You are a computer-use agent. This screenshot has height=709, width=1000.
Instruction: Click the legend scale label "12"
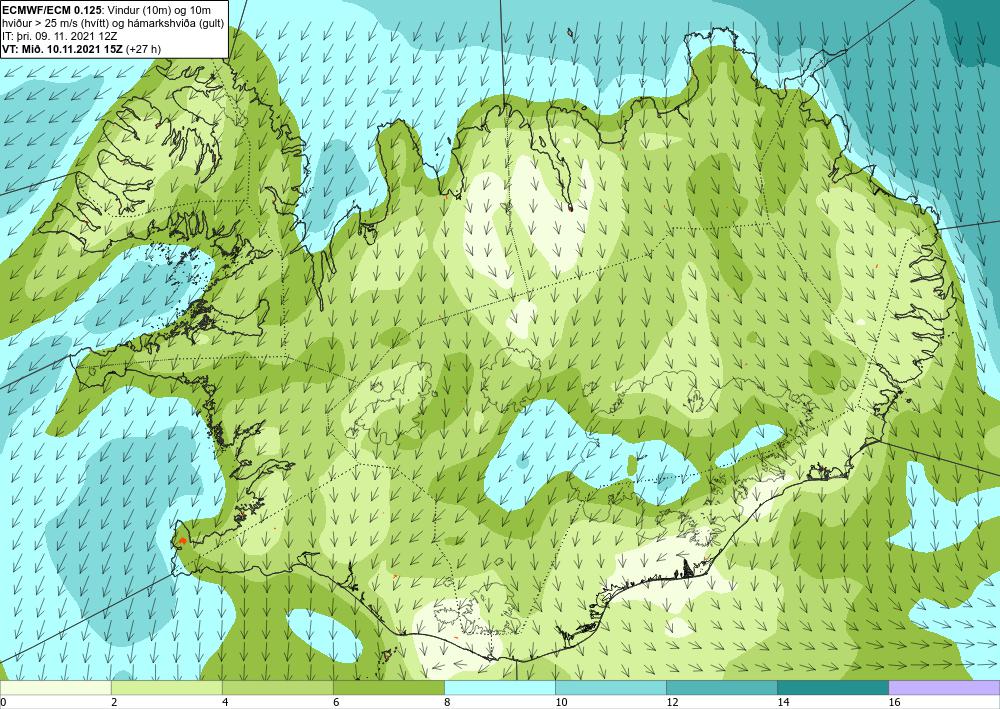click(x=672, y=703)
